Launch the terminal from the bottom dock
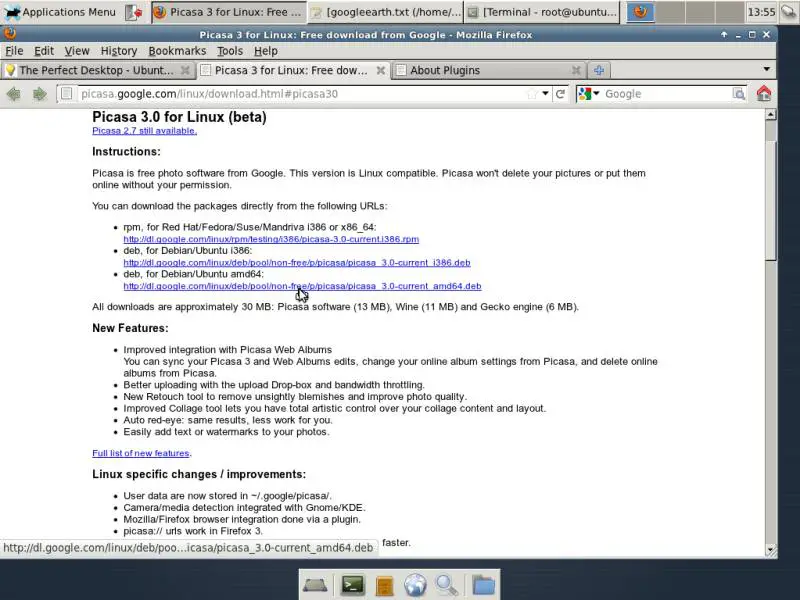Image resolution: width=800 pixels, height=600 pixels. pos(353,585)
